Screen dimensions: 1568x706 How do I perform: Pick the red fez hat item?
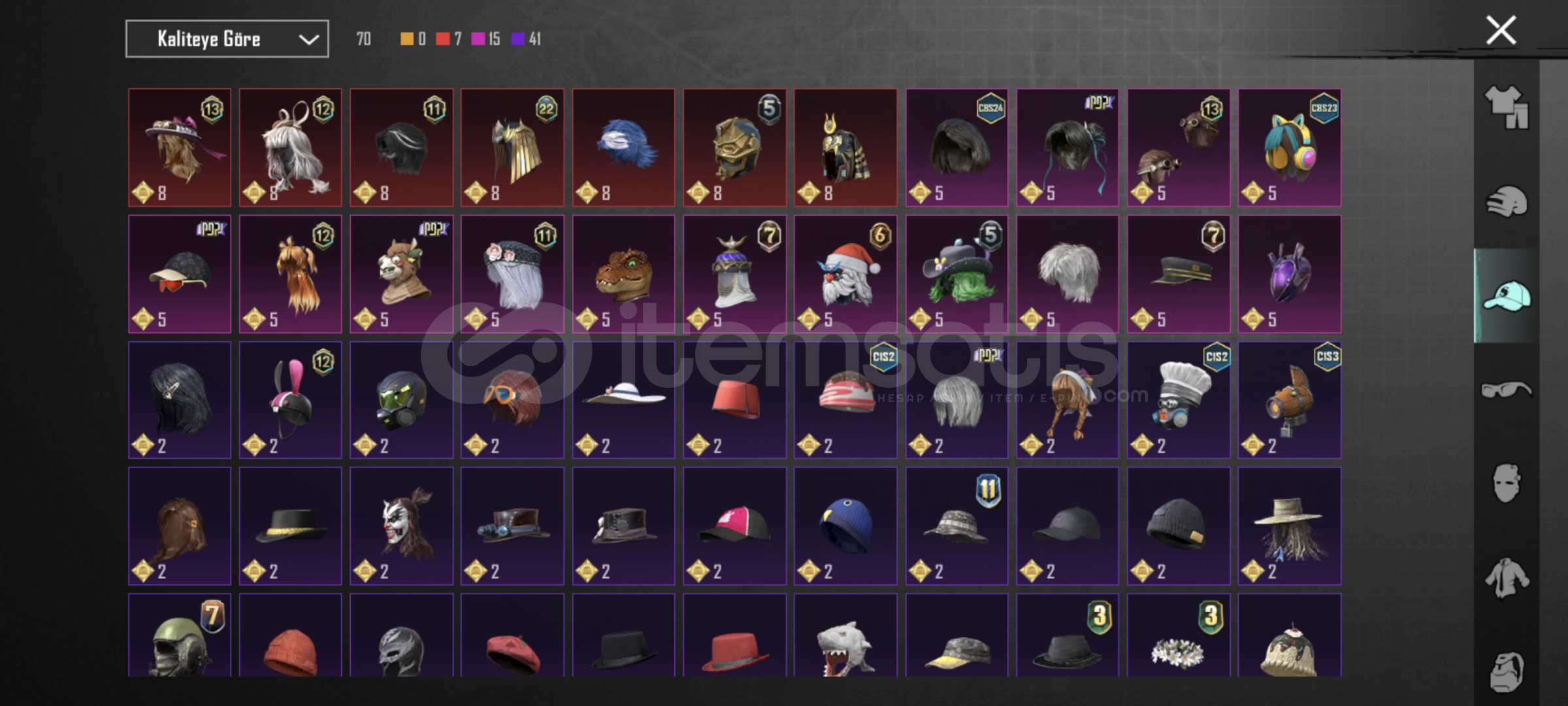(735, 400)
